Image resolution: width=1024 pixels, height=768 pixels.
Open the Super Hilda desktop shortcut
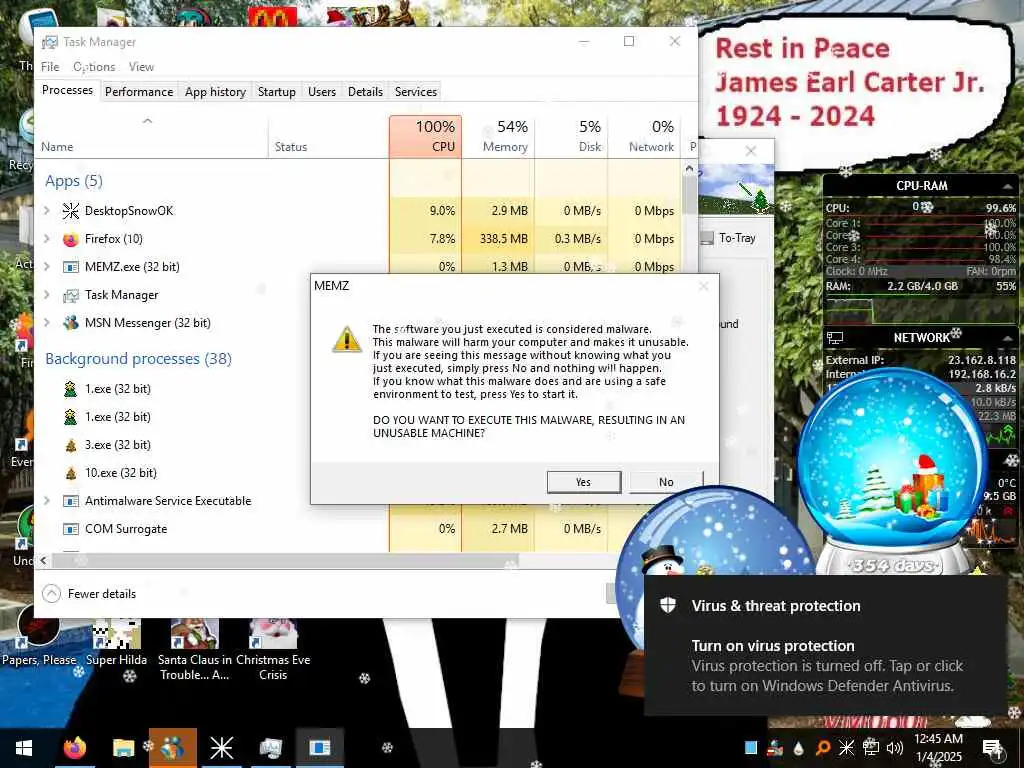[116, 643]
